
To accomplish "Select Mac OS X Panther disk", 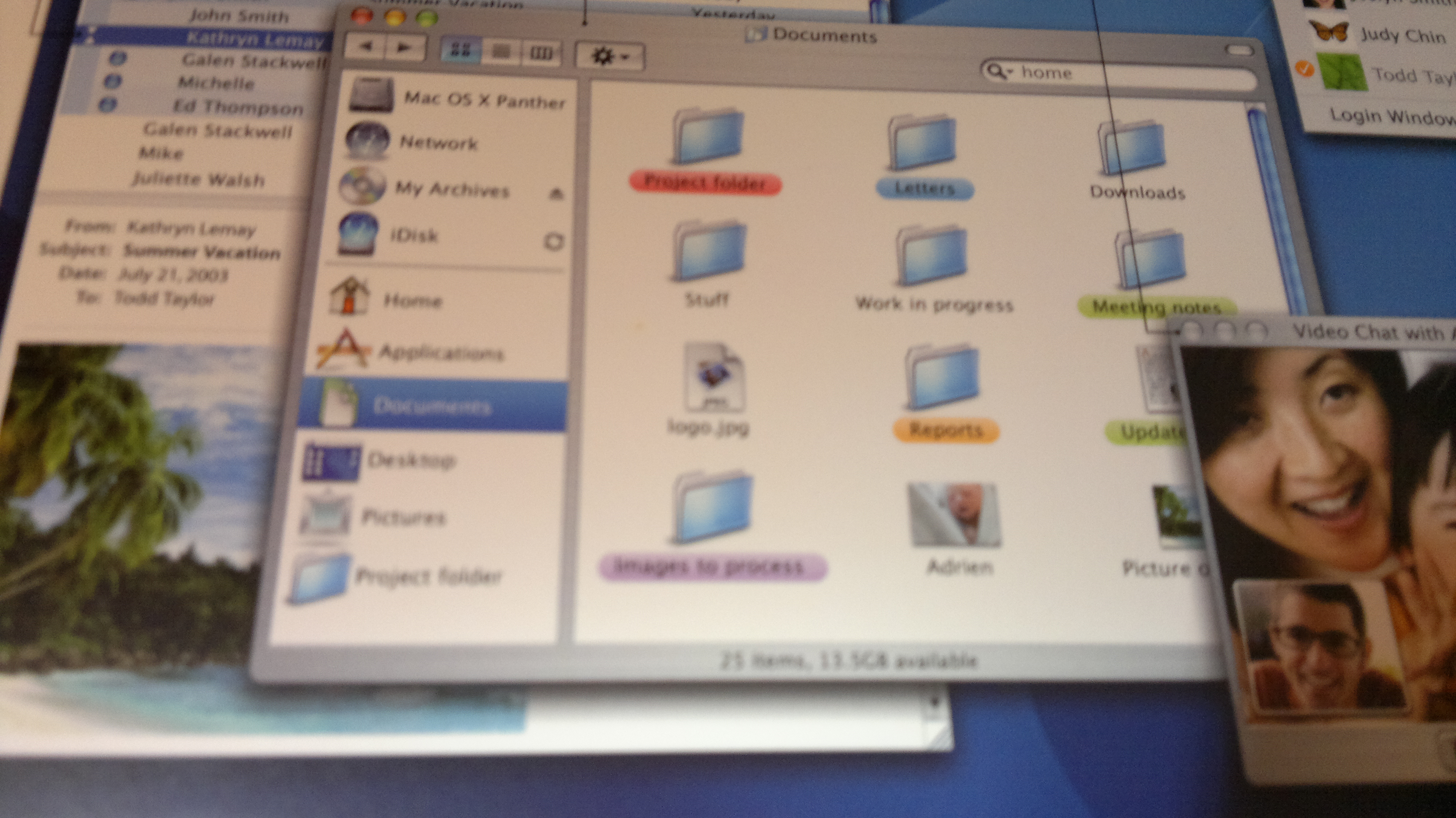I will point(484,100).
